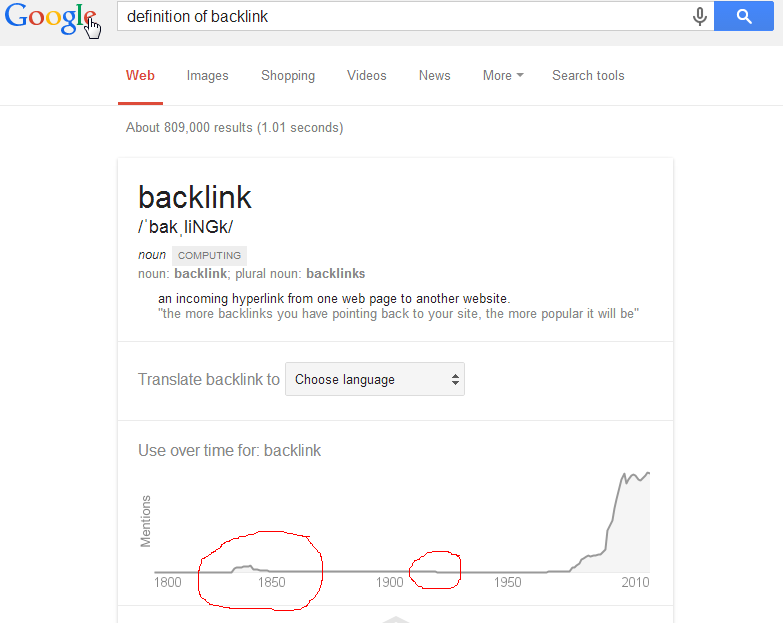Expand the More dropdown menu
Screen dimensions: 783x623
503,75
